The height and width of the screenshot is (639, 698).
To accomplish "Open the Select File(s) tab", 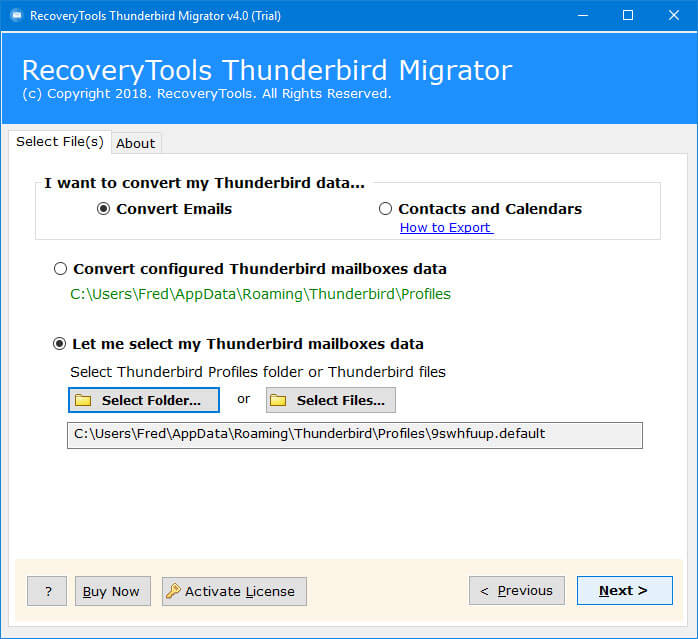I will coord(59,142).
